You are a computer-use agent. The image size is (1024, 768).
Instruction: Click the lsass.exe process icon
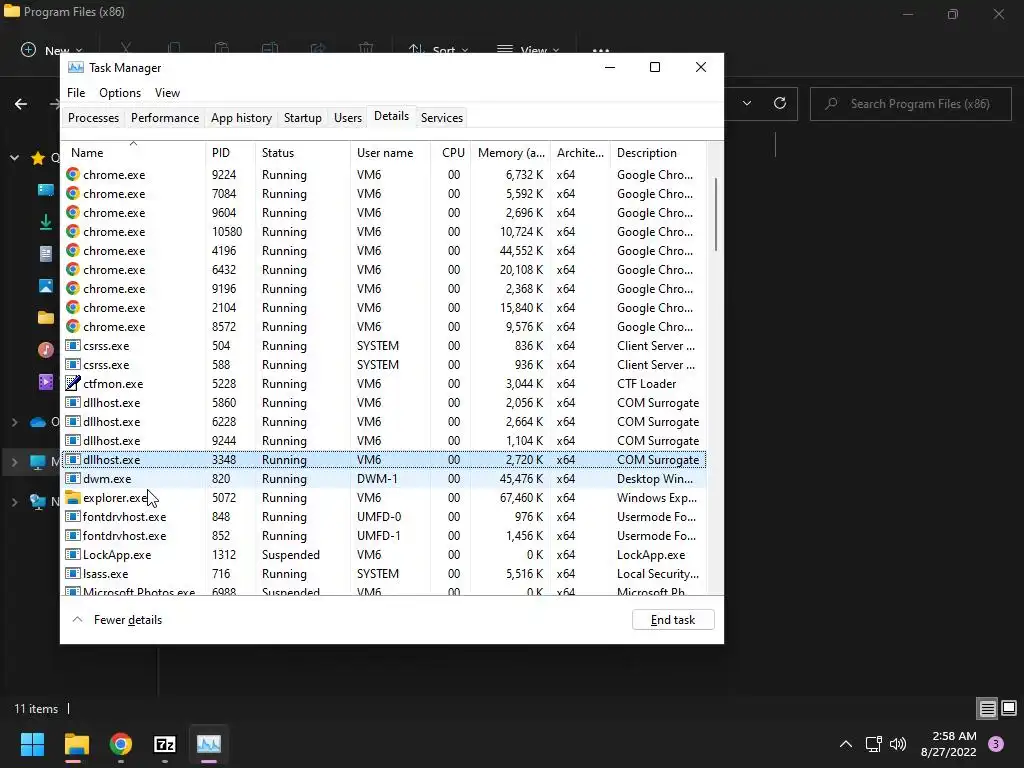(x=72, y=573)
